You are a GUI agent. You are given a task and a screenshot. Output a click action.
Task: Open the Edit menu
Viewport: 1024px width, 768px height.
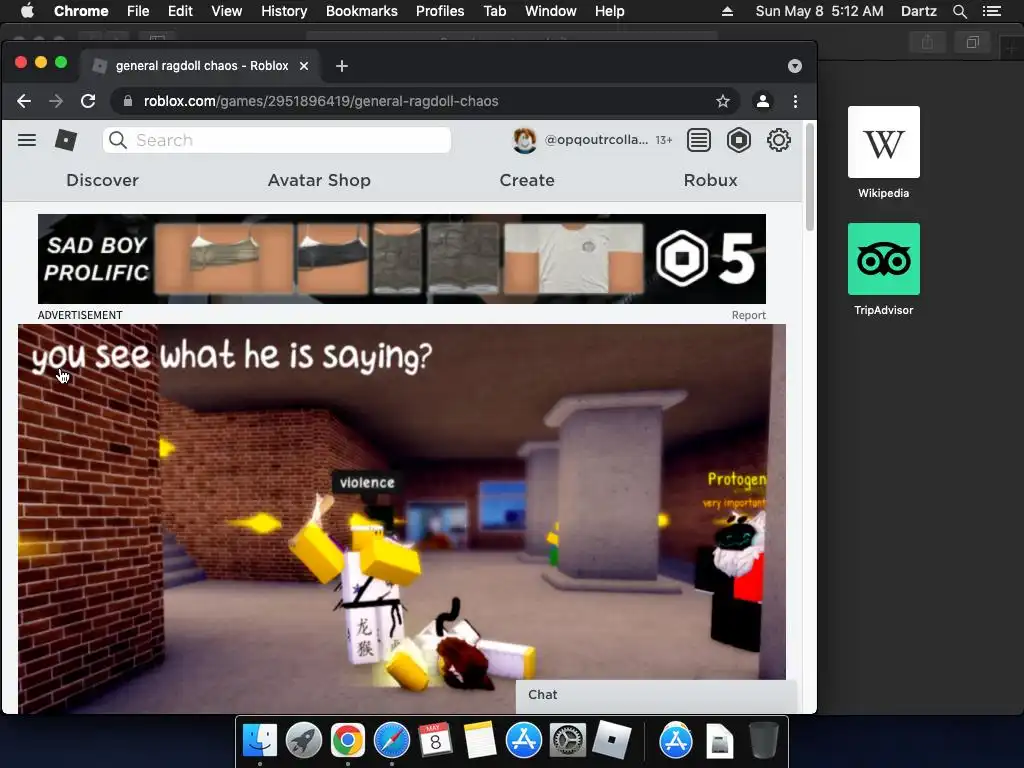(x=180, y=11)
